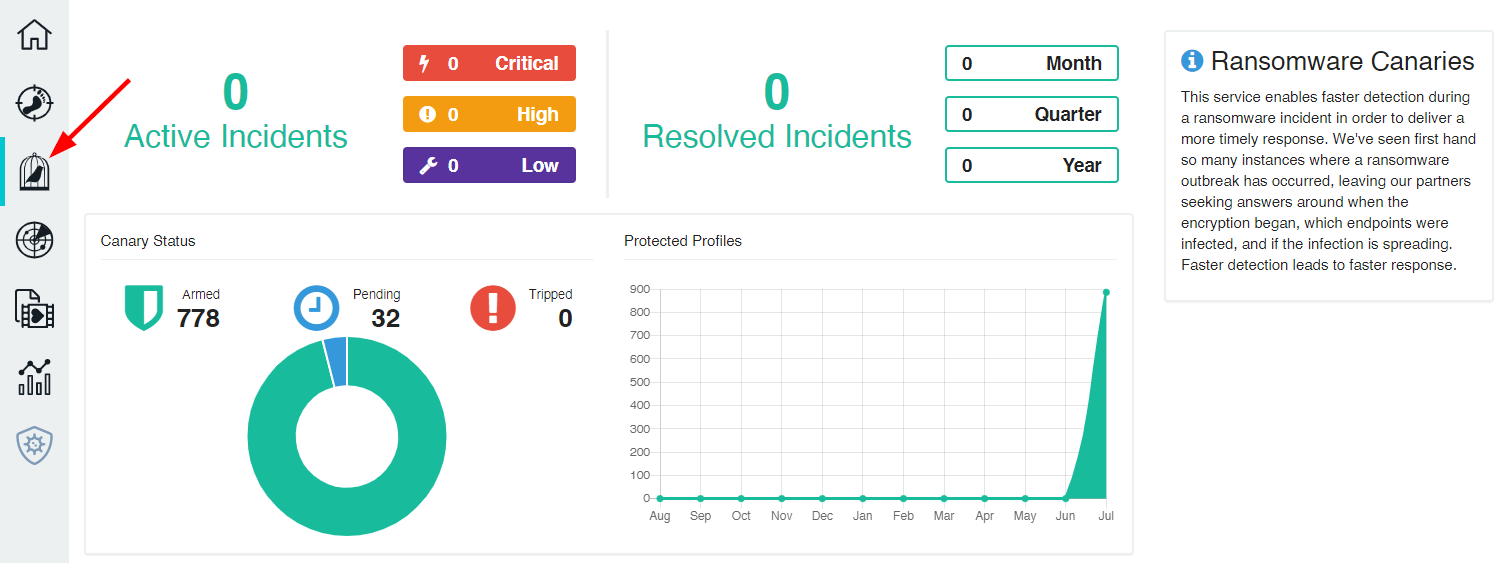Click the shield gear sidebar icon

pos(34,446)
